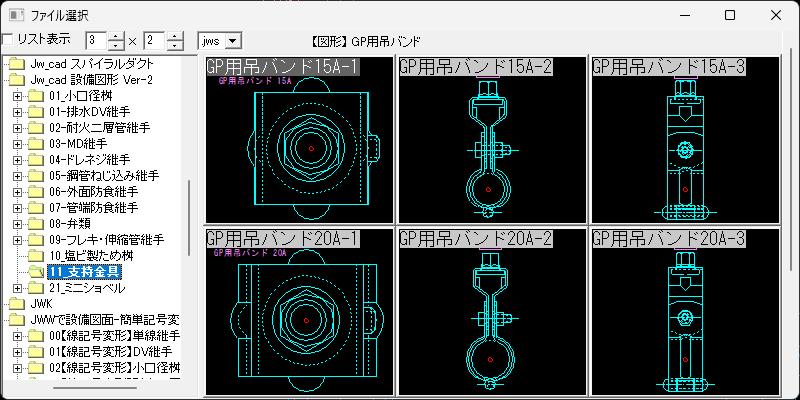800x400 pixels.
Task: Select the 04-ドレネジ継手 tree folder
Action: pyautogui.click(x=89, y=160)
